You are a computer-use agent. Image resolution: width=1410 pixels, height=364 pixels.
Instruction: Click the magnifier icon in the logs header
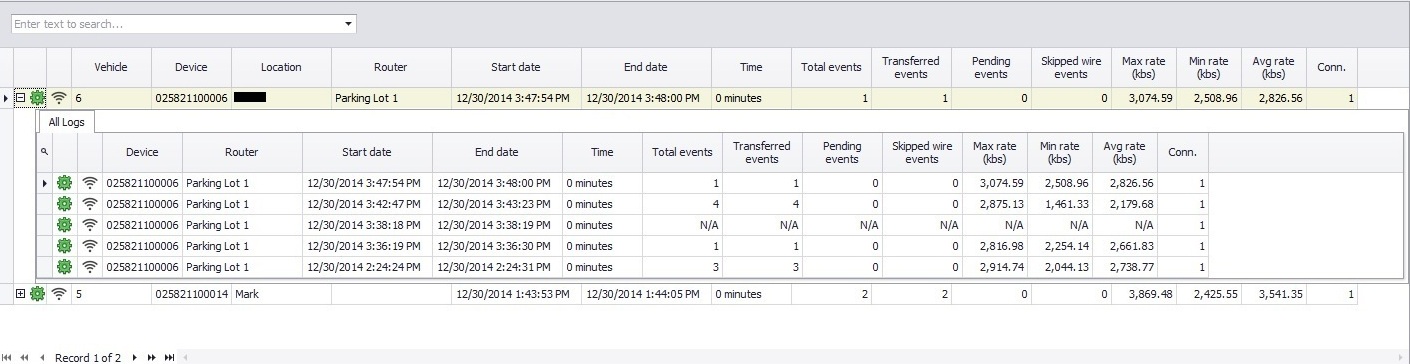click(x=44, y=152)
